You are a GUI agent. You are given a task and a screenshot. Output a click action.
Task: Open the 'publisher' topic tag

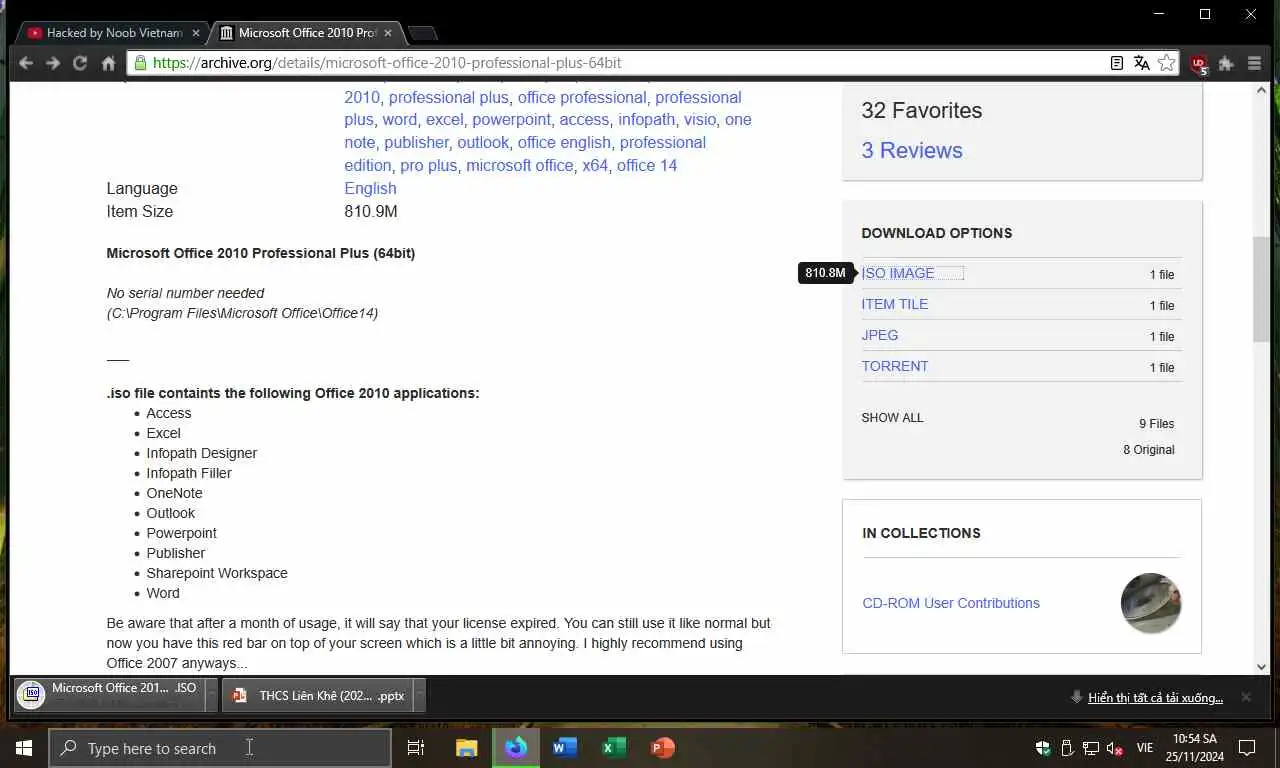pyautogui.click(x=417, y=142)
